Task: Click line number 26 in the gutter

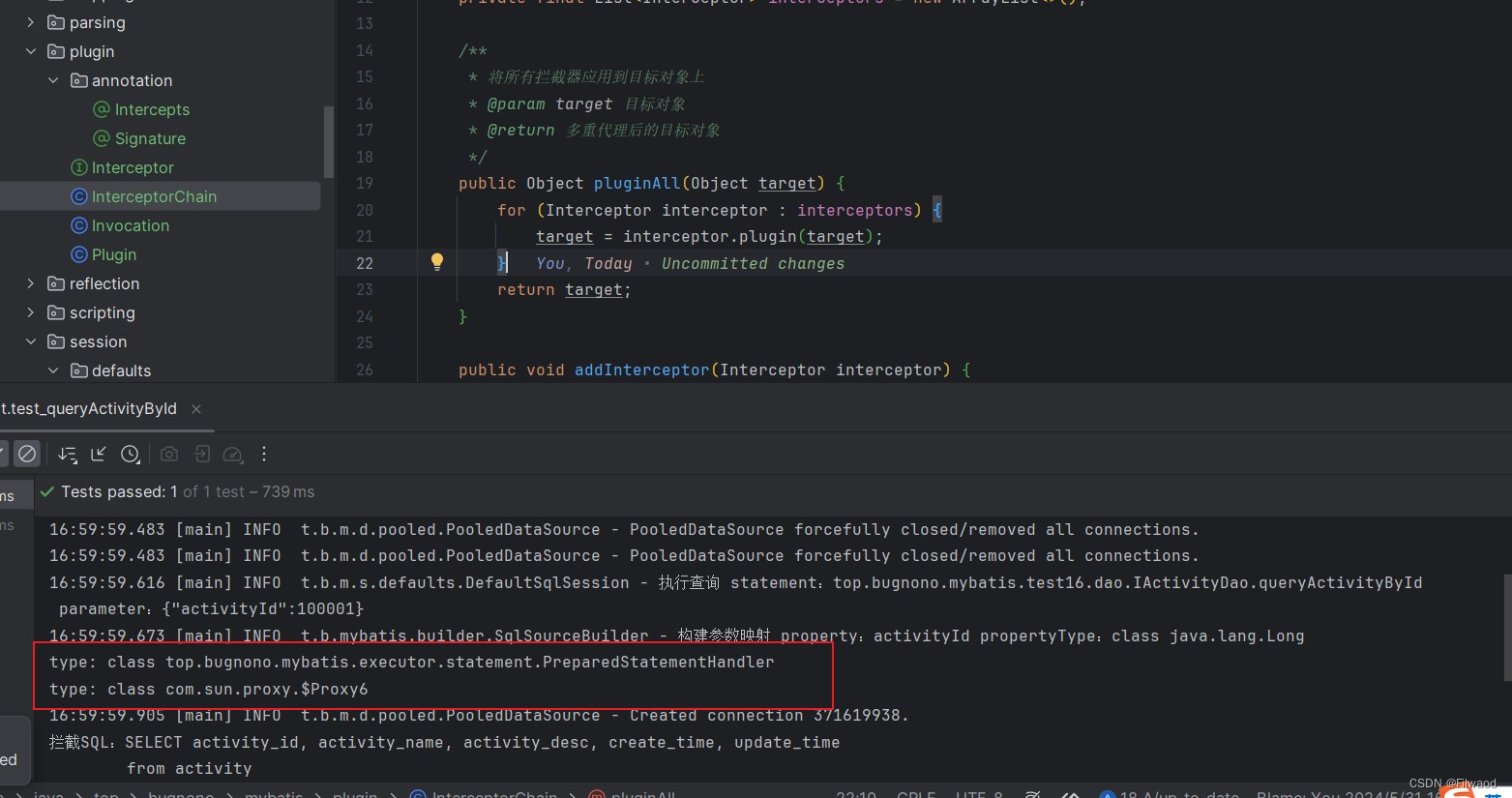Action: pyautogui.click(x=364, y=369)
